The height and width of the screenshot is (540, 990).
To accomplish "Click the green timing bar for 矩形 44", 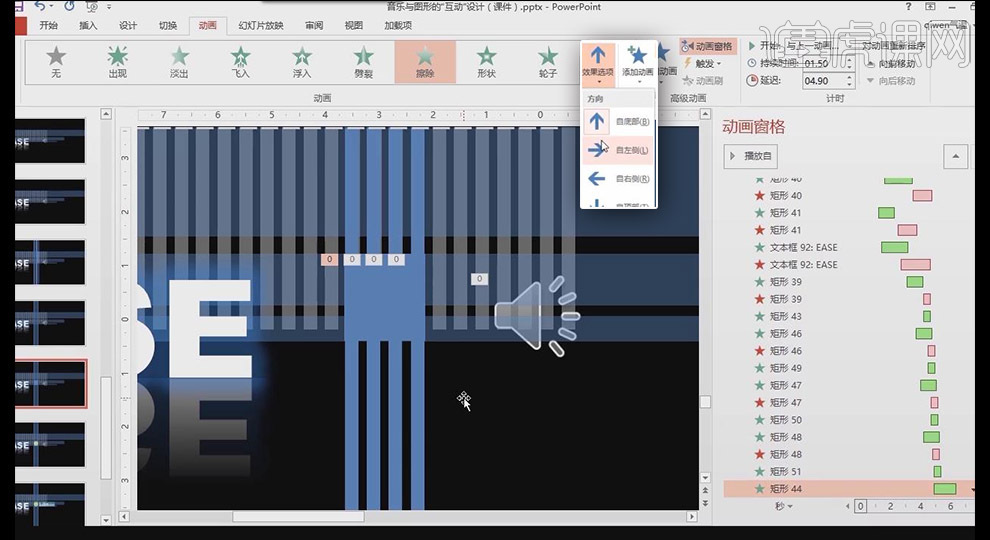I will (944, 489).
